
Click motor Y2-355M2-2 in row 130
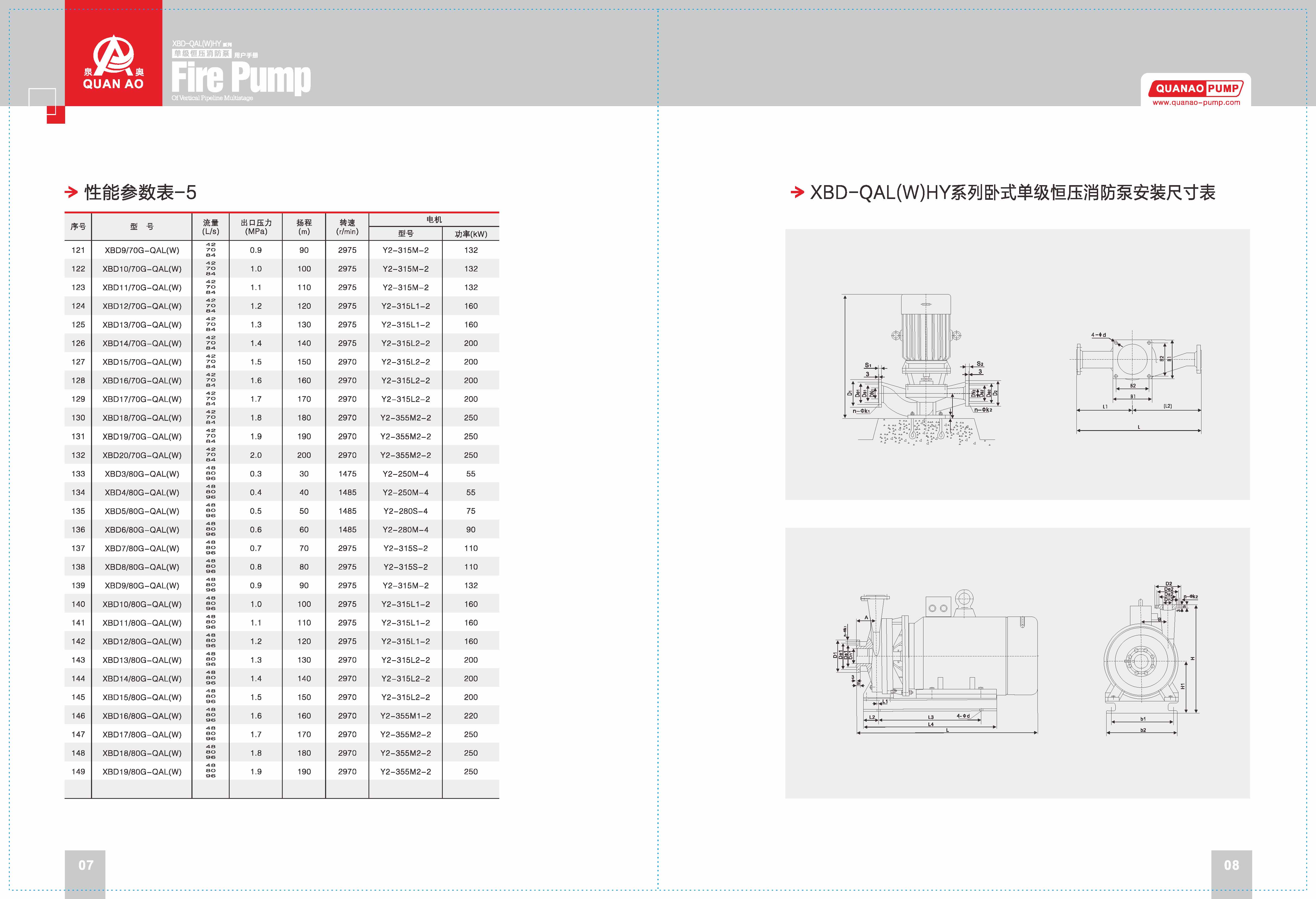[405, 418]
